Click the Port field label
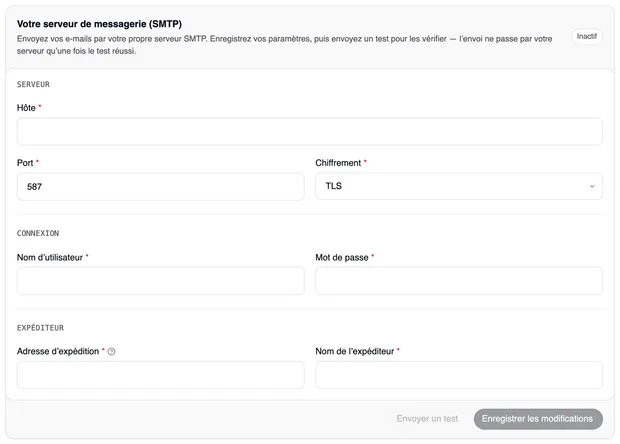Image resolution: width=620 pixels, height=444 pixels. 25,163
